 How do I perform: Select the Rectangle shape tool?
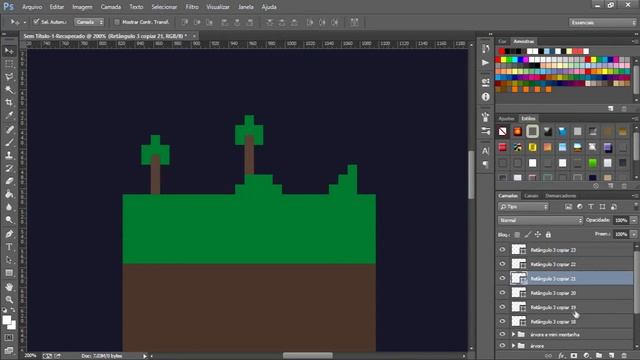[x=9, y=273]
